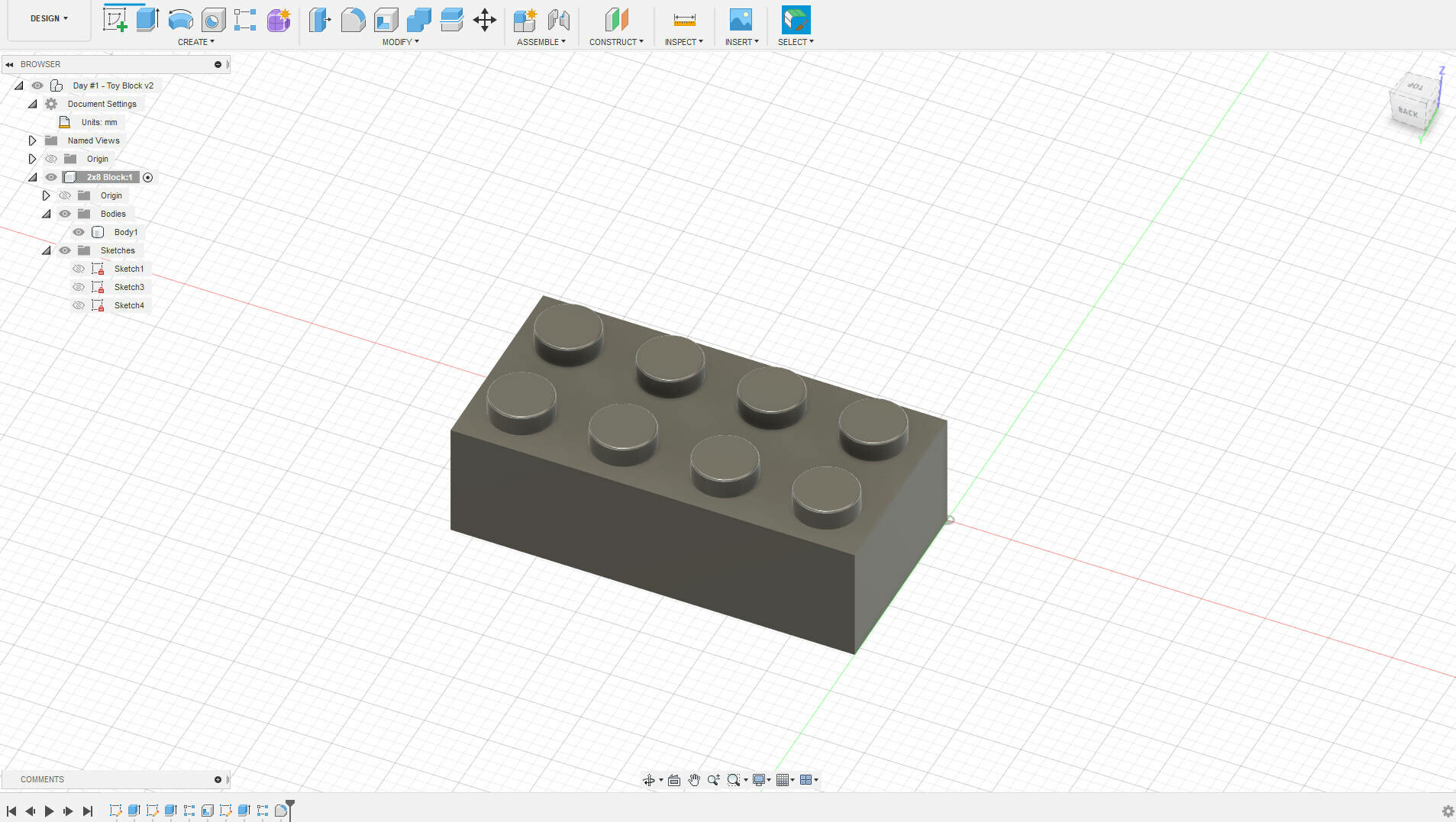Show Sketch1 by toggling its eye
This screenshot has height=822, width=1456.
pyautogui.click(x=79, y=269)
